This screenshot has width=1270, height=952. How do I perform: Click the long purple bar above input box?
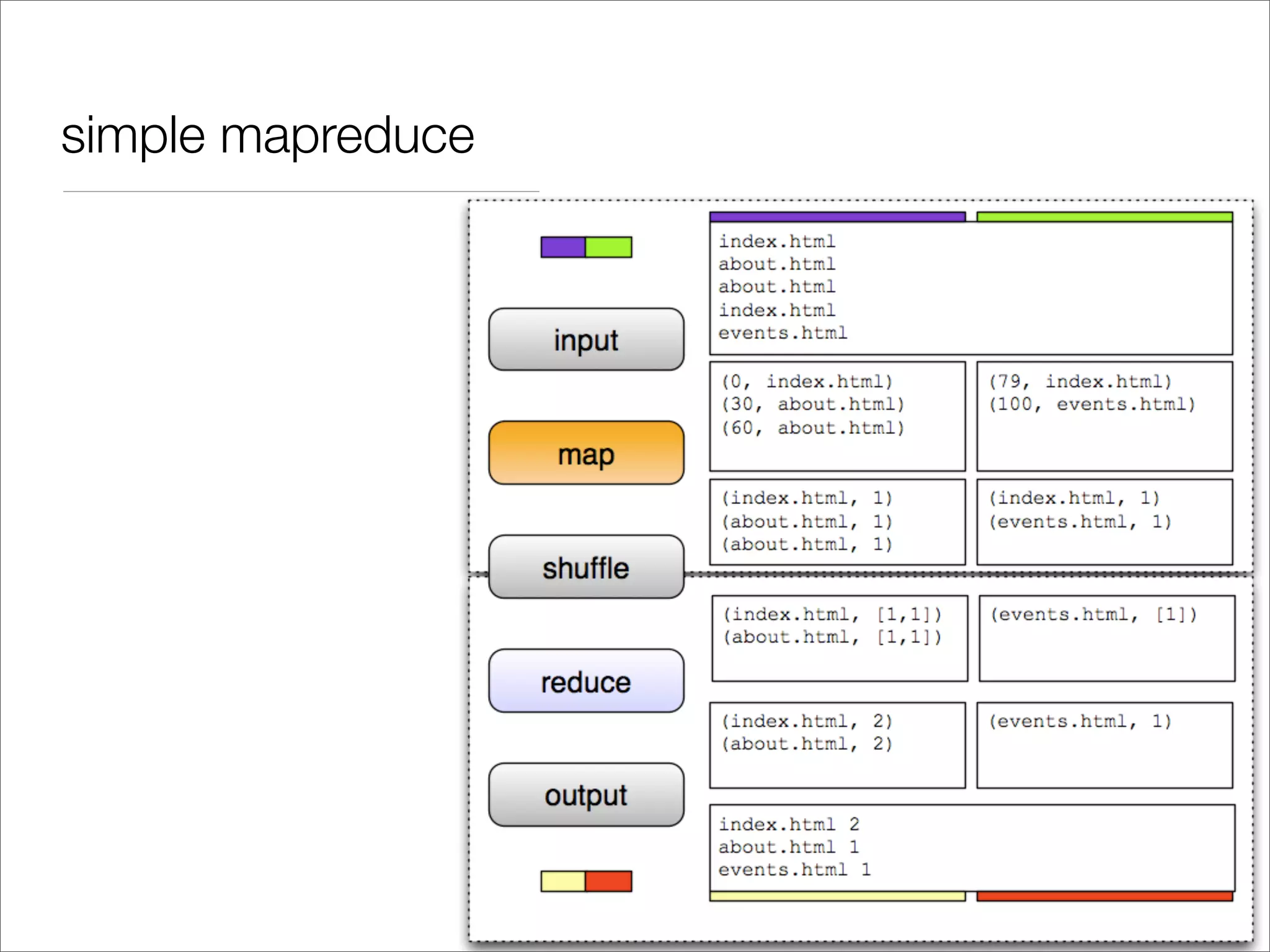pyautogui.click(x=837, y=217)
